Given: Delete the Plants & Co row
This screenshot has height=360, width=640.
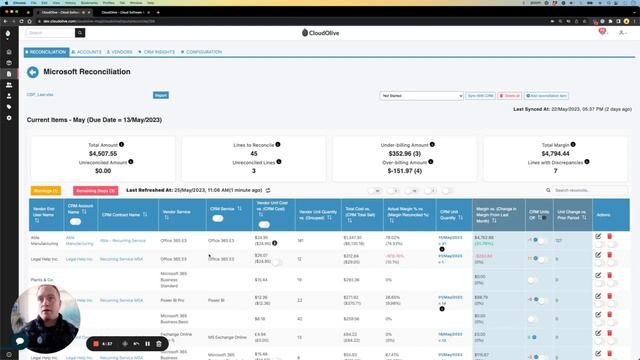Looking at the screenshot, I should (x=609, y=276).
